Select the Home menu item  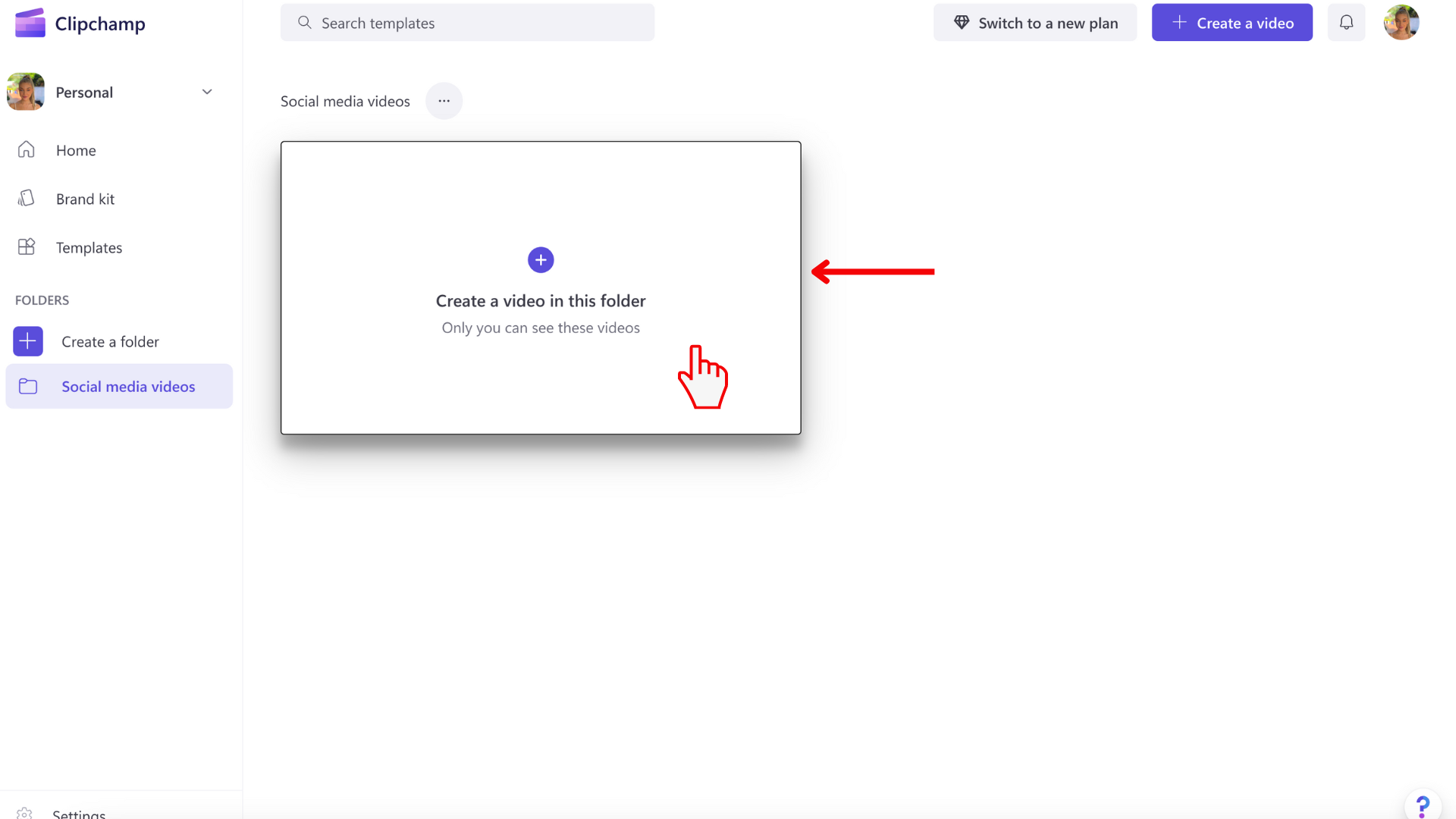pyautogui.click(x=75, y=150)
